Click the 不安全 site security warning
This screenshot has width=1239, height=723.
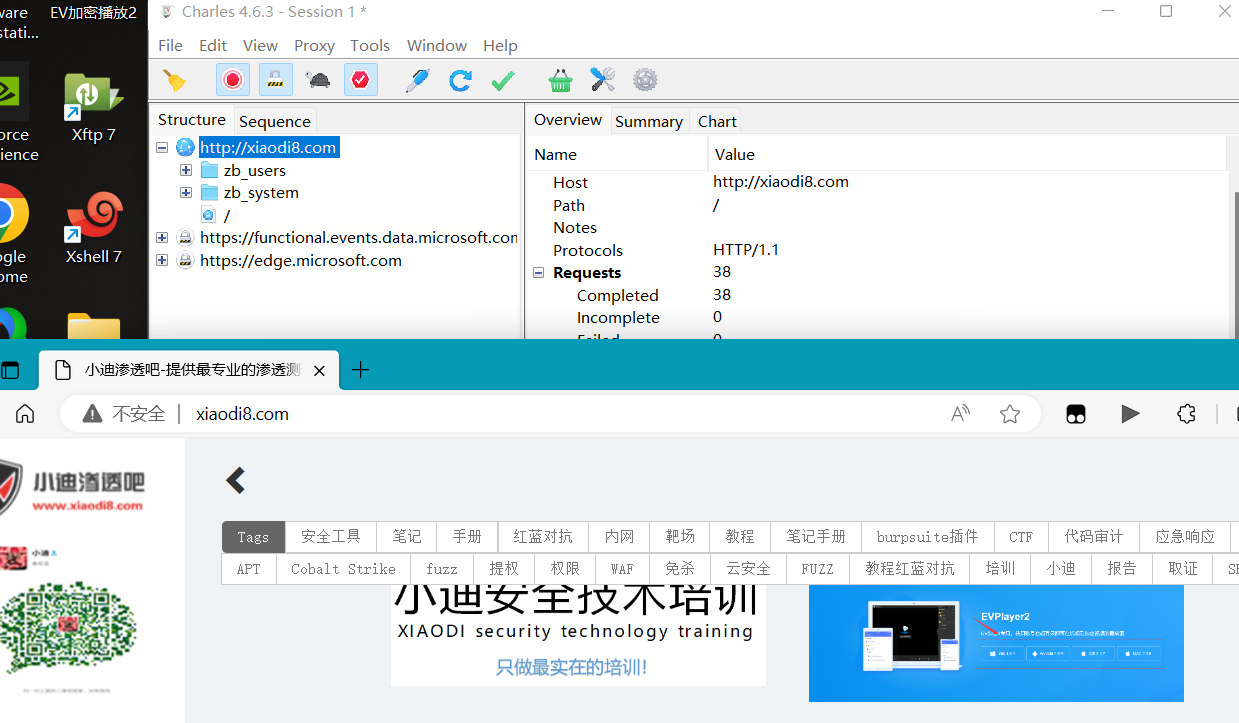coord(124,414)
